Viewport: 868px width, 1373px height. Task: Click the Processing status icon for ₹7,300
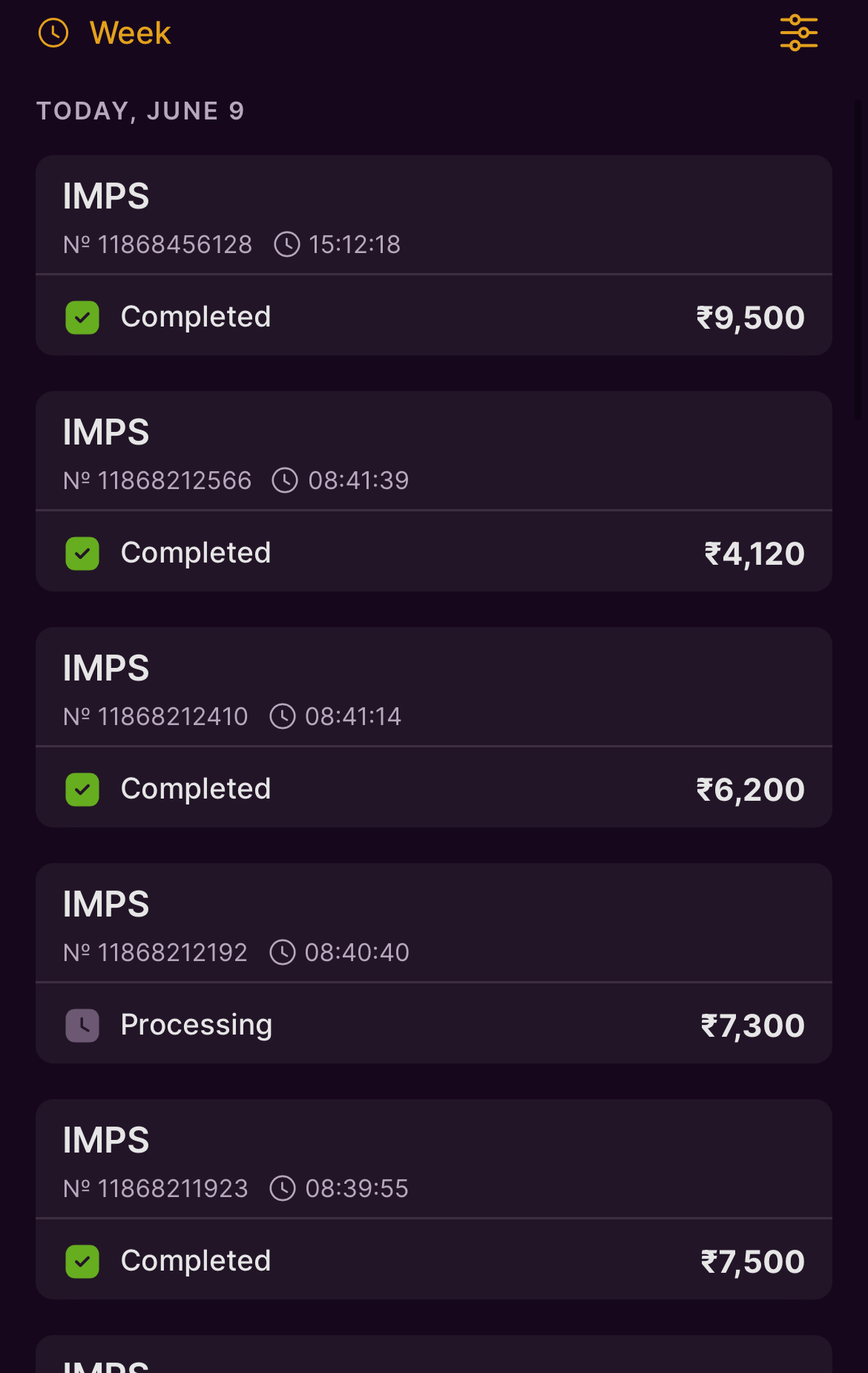82,1026
